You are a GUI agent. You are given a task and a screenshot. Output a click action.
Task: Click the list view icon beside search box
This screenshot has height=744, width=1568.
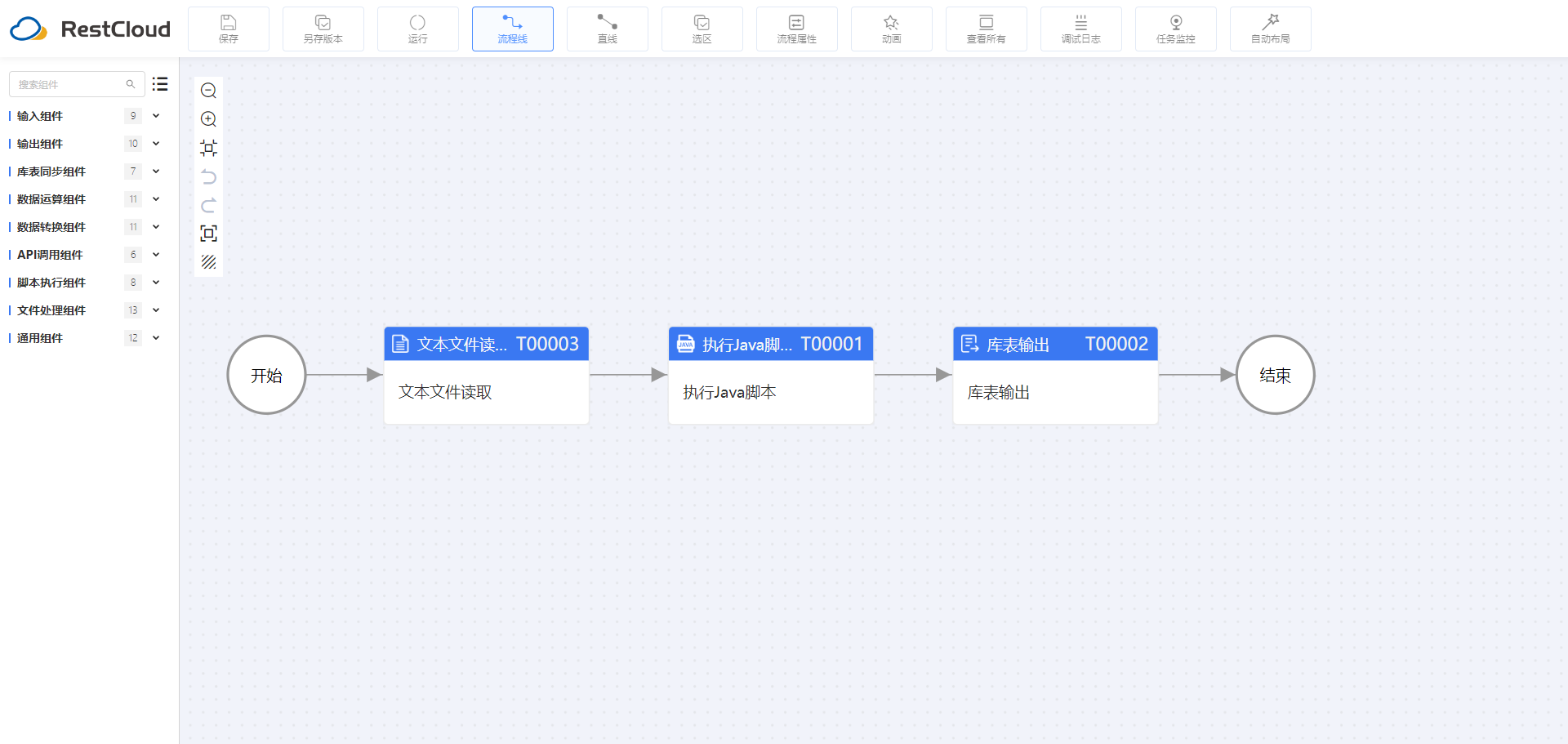tap(160, 84)
